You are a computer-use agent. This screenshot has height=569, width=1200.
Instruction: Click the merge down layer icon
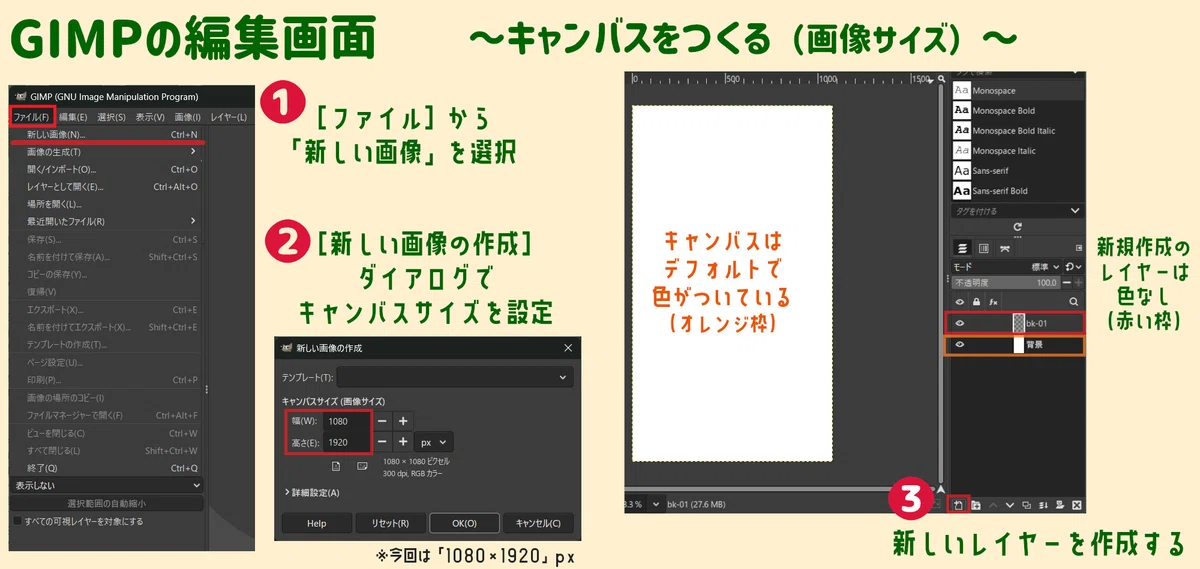coord(1044,505)
